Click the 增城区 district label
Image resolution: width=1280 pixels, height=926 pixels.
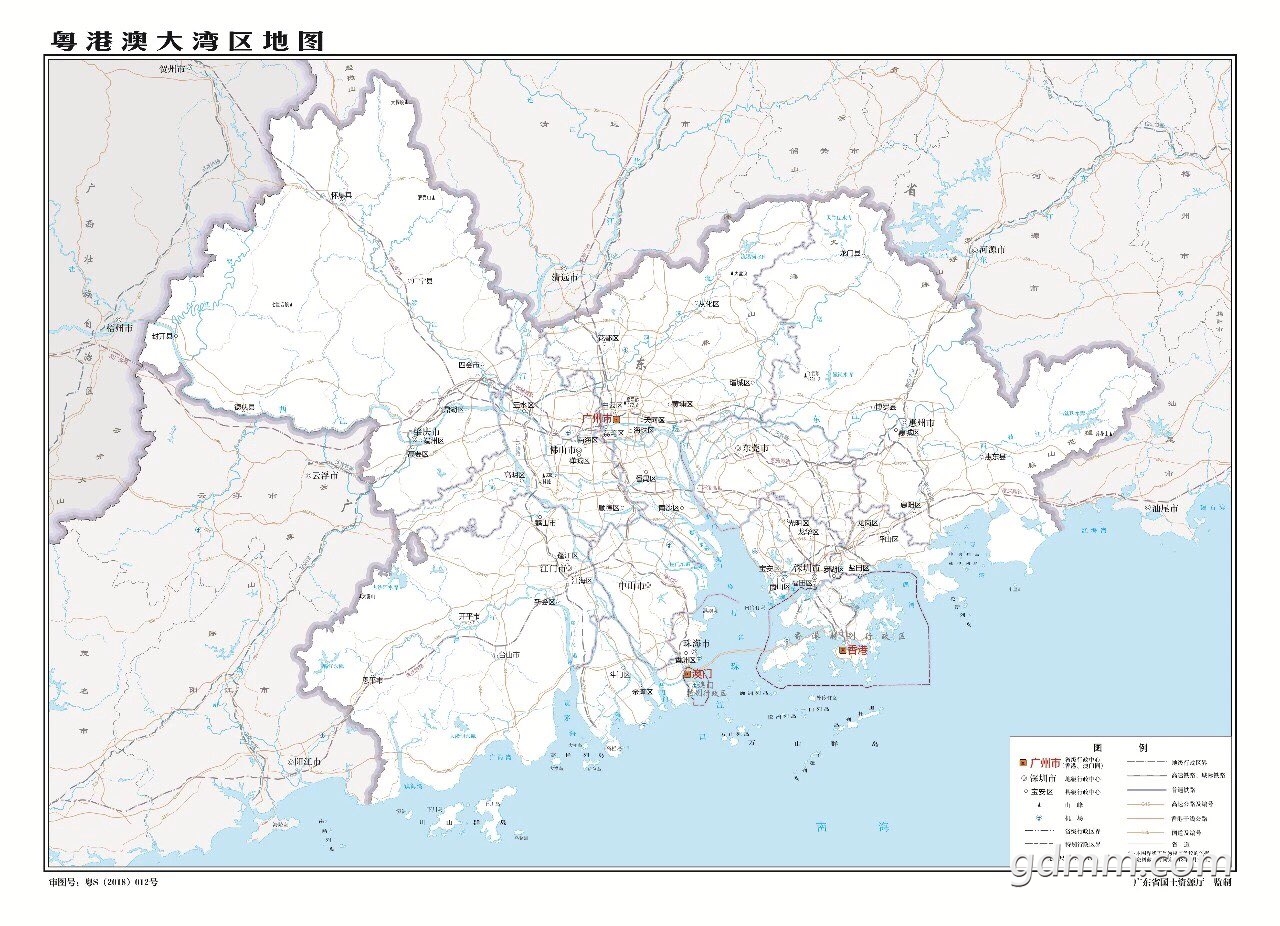pyautogui.click(x=739, y=382)
